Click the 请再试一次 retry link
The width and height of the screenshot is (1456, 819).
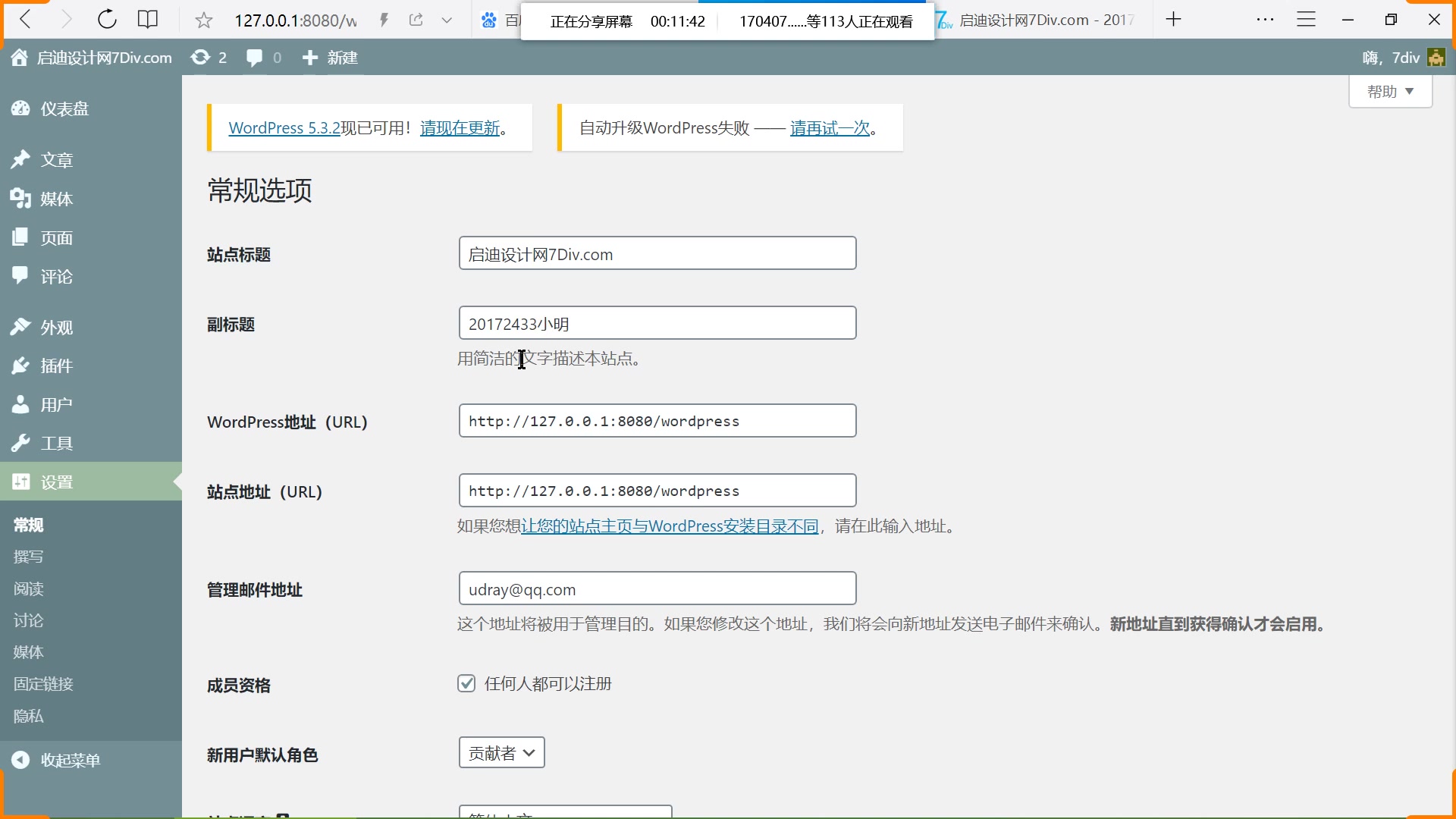tap(830, 127)
